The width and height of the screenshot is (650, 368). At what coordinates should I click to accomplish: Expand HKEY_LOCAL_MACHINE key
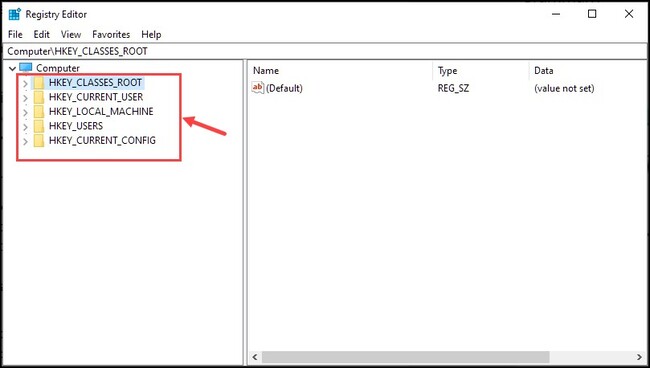click(25, 112)
